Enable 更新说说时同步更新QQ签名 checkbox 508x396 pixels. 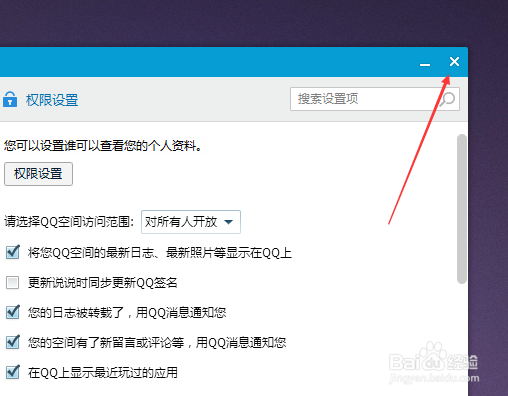click(x=13, y=282)
